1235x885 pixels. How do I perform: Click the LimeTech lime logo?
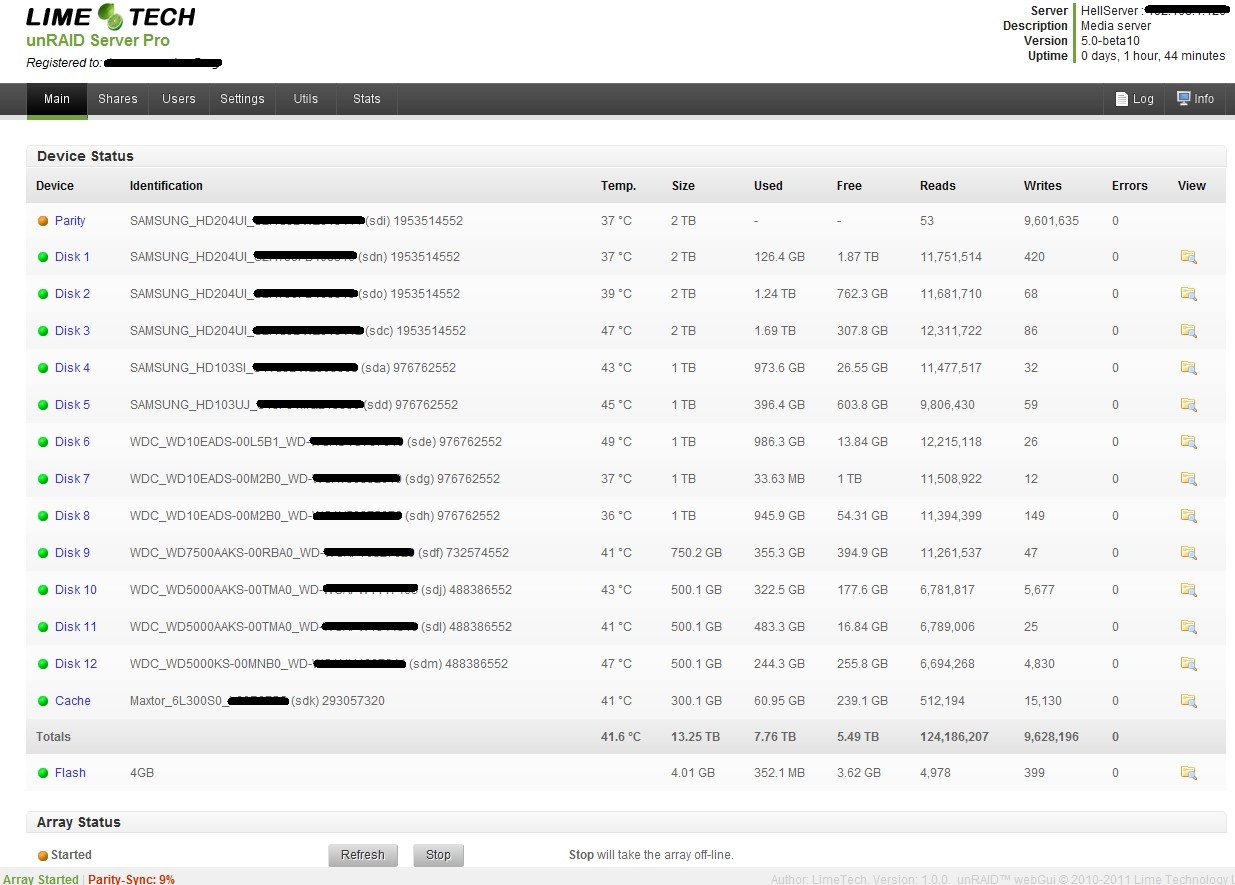112,16
